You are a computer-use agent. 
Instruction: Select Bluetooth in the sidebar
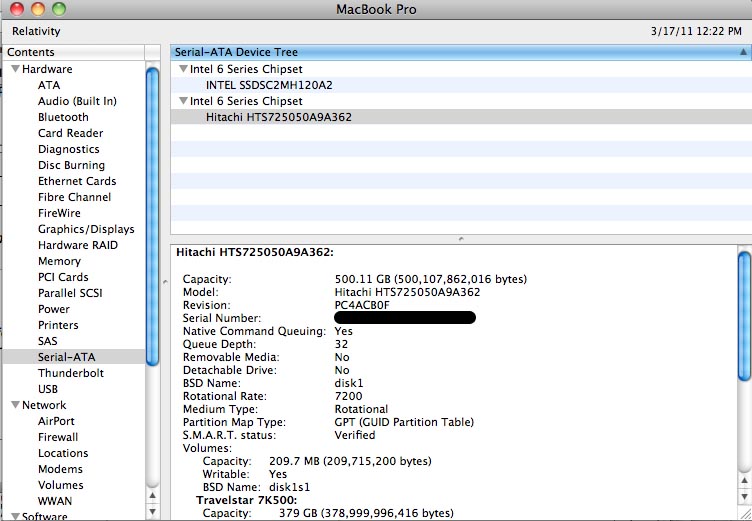tap(63, 117)
